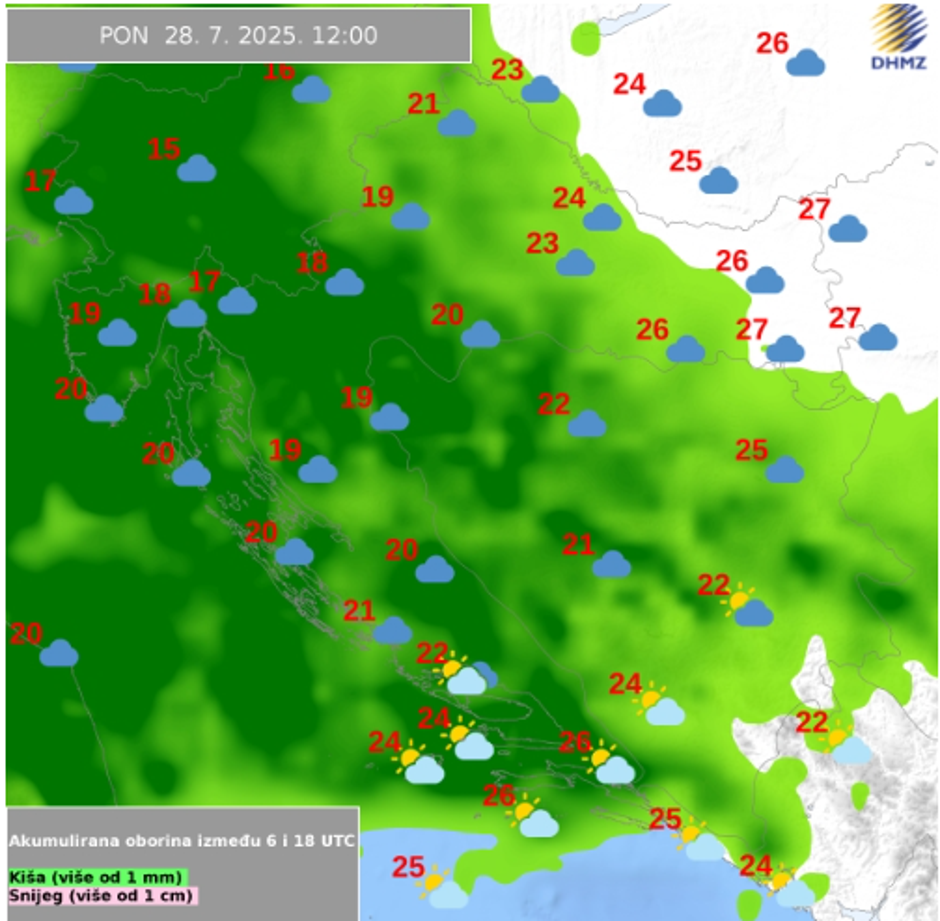
Task: Click the cloud icon beside the topmost 26
Action: (805, 64)
